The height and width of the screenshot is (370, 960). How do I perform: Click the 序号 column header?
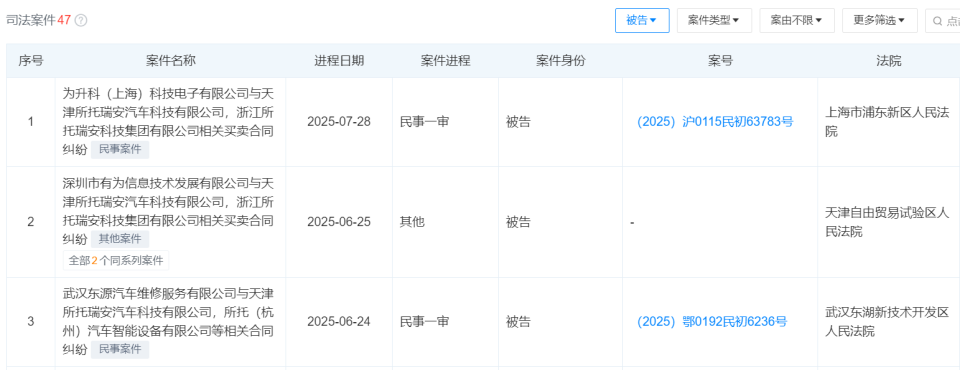tap(31, 61)
